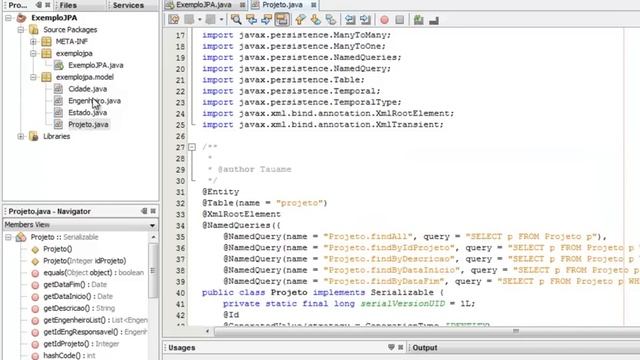The width and height of the screenshot is (640, 360).
Task: Collapse the exemplojpa package node
Action: [33, 53]
